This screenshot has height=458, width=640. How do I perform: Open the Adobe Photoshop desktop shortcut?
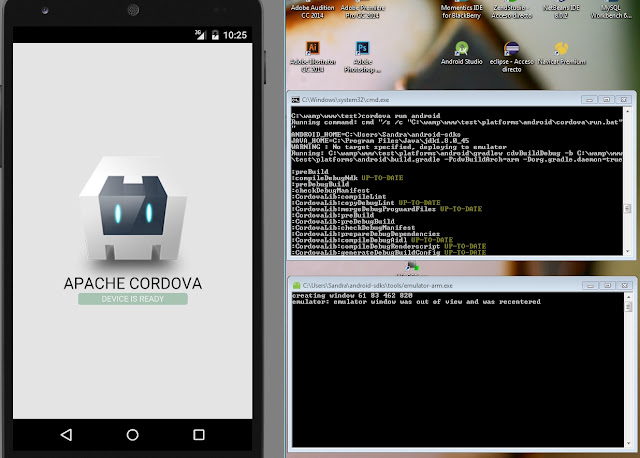point(362,56)
